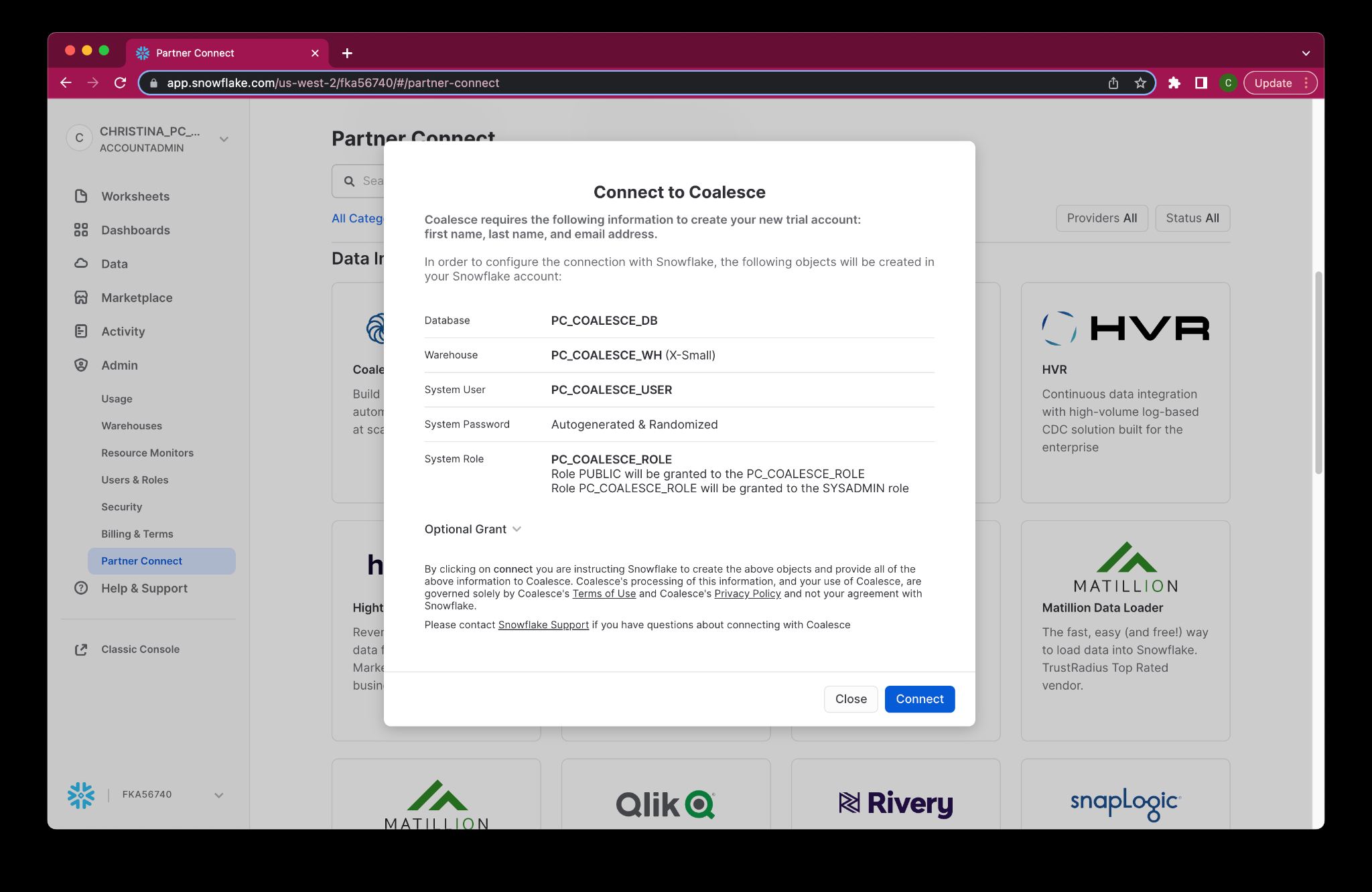Expand the FKA56740 account selector chevron
The width and height of the screenshot is (1372, 892).
[x=218, y=795]
